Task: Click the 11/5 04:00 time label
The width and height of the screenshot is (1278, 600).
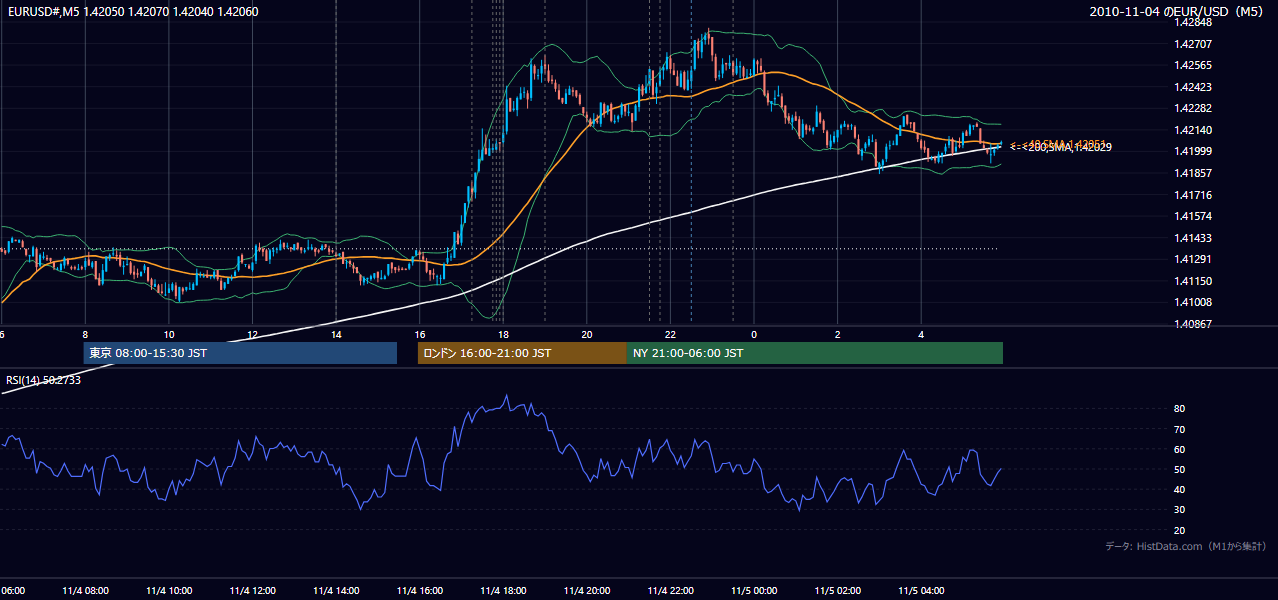Action: [x=922, y=591]
